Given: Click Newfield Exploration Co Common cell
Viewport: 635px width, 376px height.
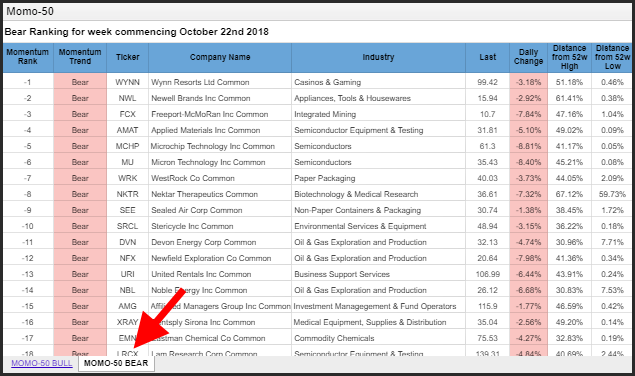Looking at the screenshot, I should pyautogui.click(x=220, y=258).
